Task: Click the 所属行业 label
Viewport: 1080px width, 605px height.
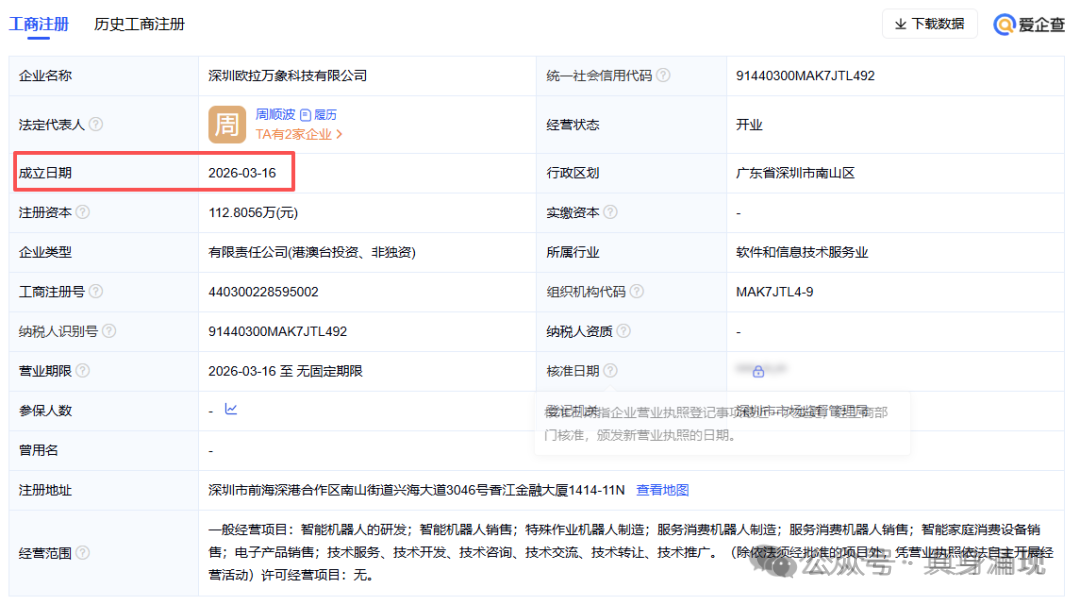Action: tap(573, 252)
